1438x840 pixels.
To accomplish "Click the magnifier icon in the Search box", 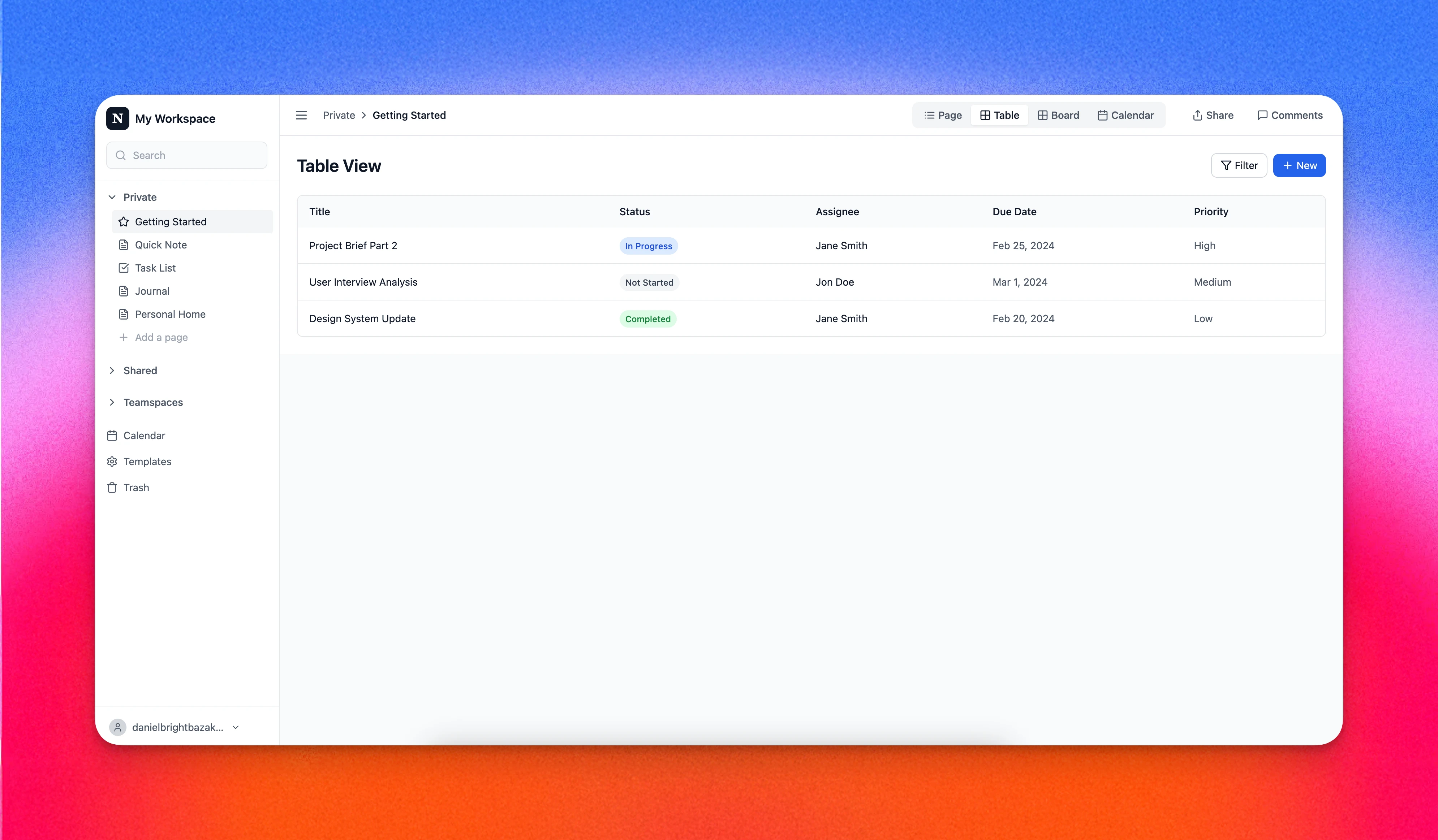I will coord(120,155).
